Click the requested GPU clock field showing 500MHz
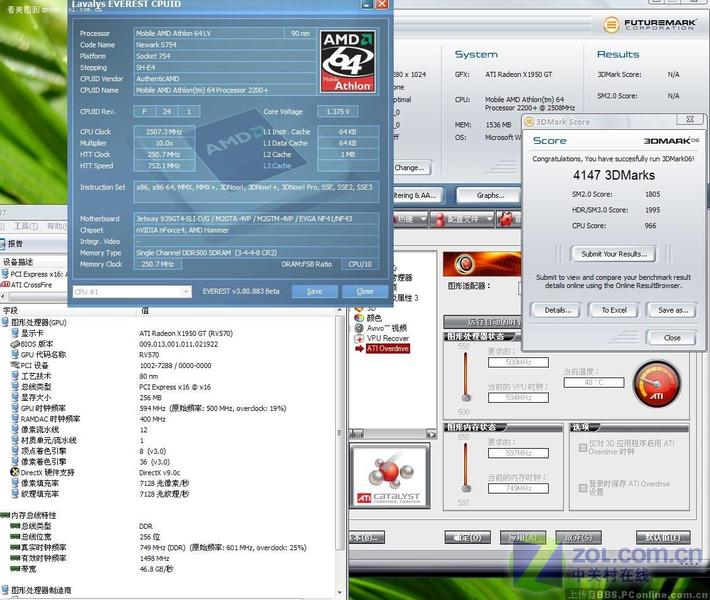 pos(518,362)
